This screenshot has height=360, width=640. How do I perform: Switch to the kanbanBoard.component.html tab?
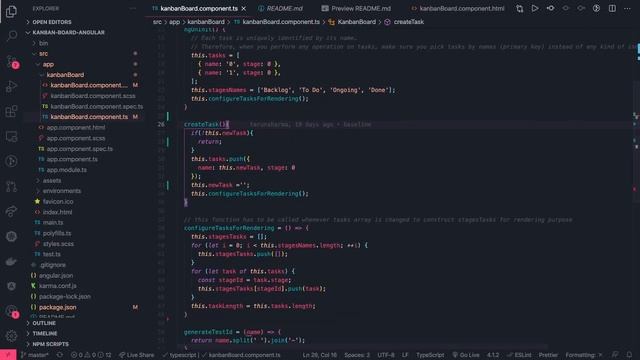pyautogui.click(x=458, y=8)
